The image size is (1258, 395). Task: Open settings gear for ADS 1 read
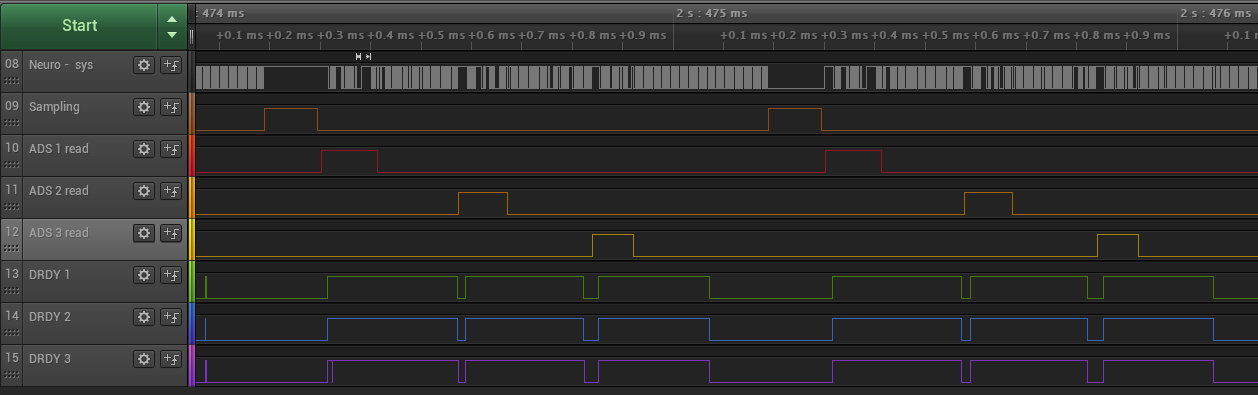coord(144,149)
